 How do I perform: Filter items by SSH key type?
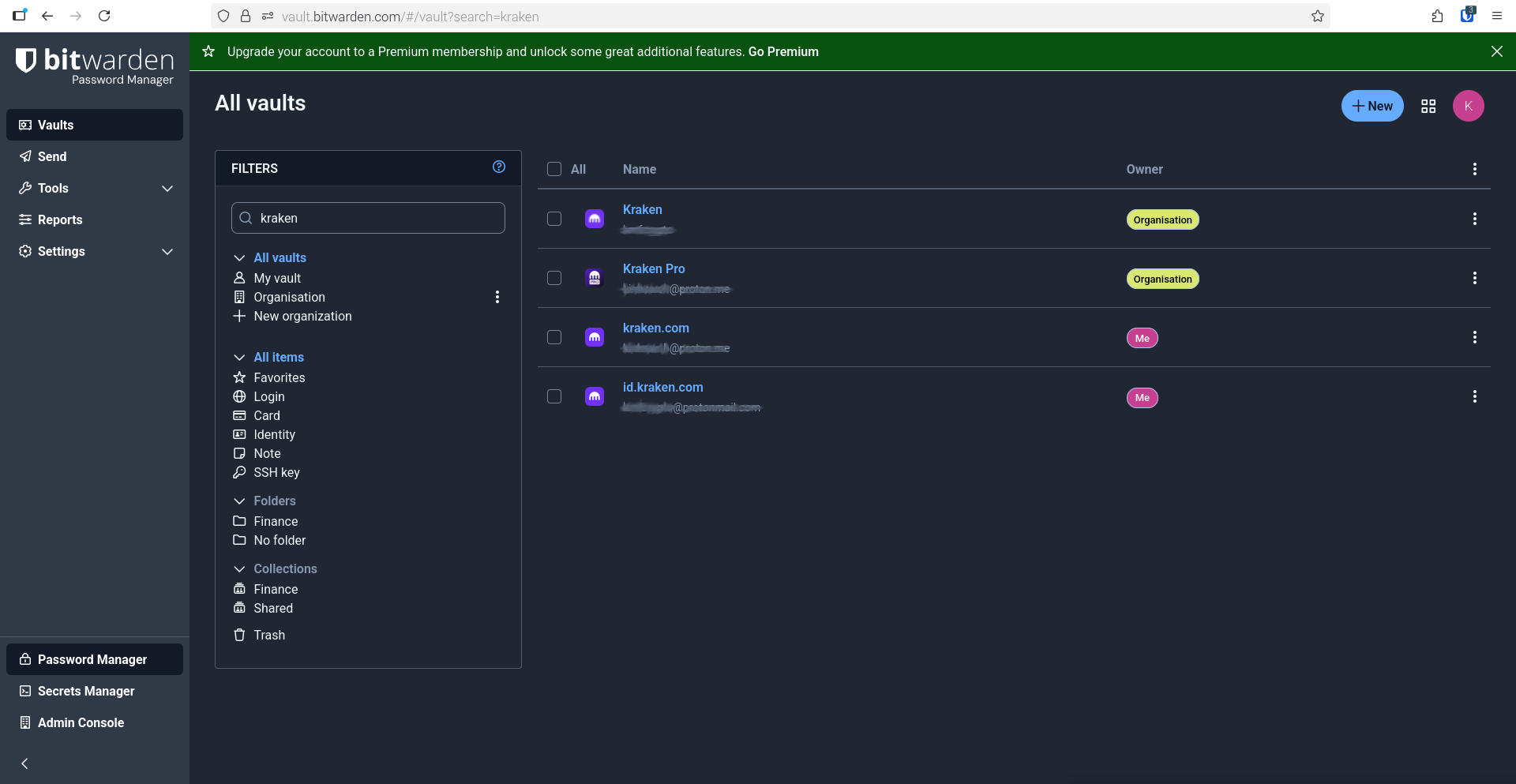(x=276, y=472)
